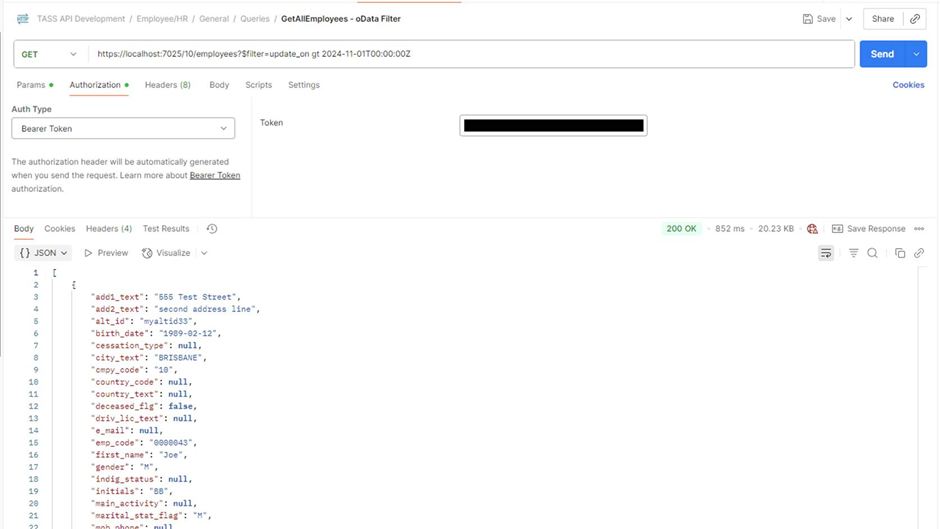940x529 pixels.
Task: Click the request URL input field
Action: pos(470,54)
